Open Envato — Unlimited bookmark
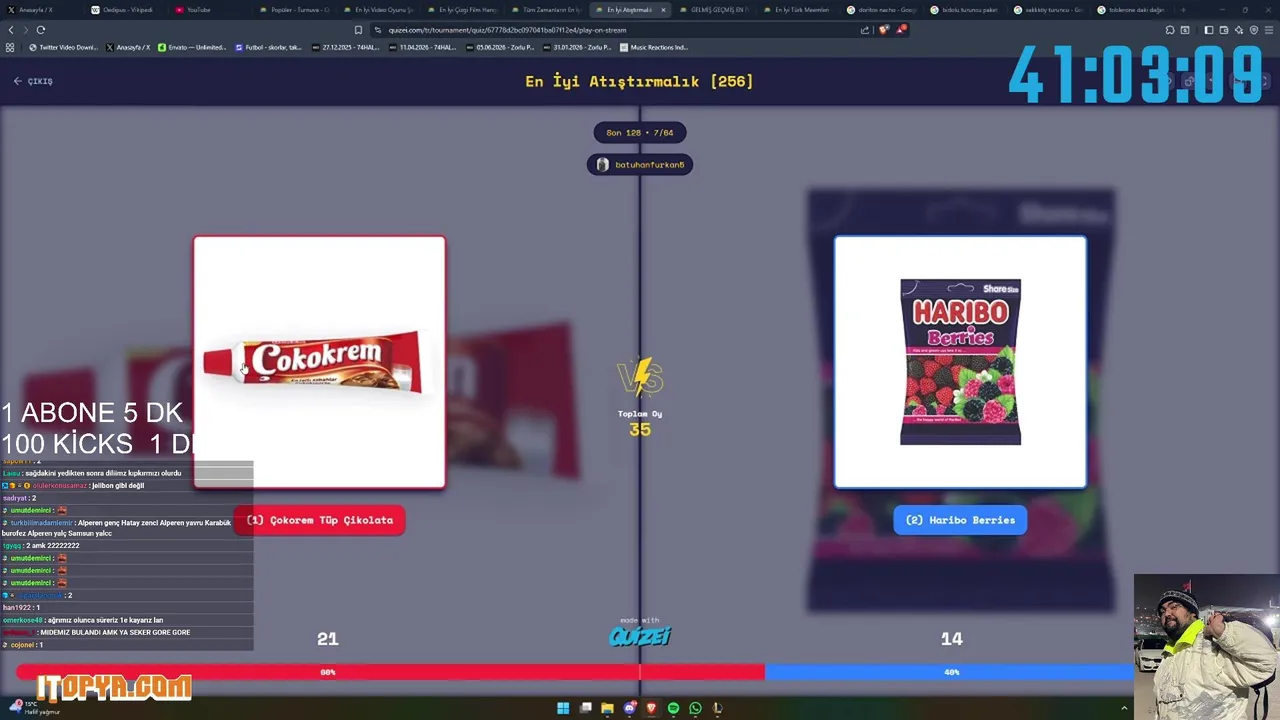Screen dimensions: 1280x720 (x=192, y=47)
